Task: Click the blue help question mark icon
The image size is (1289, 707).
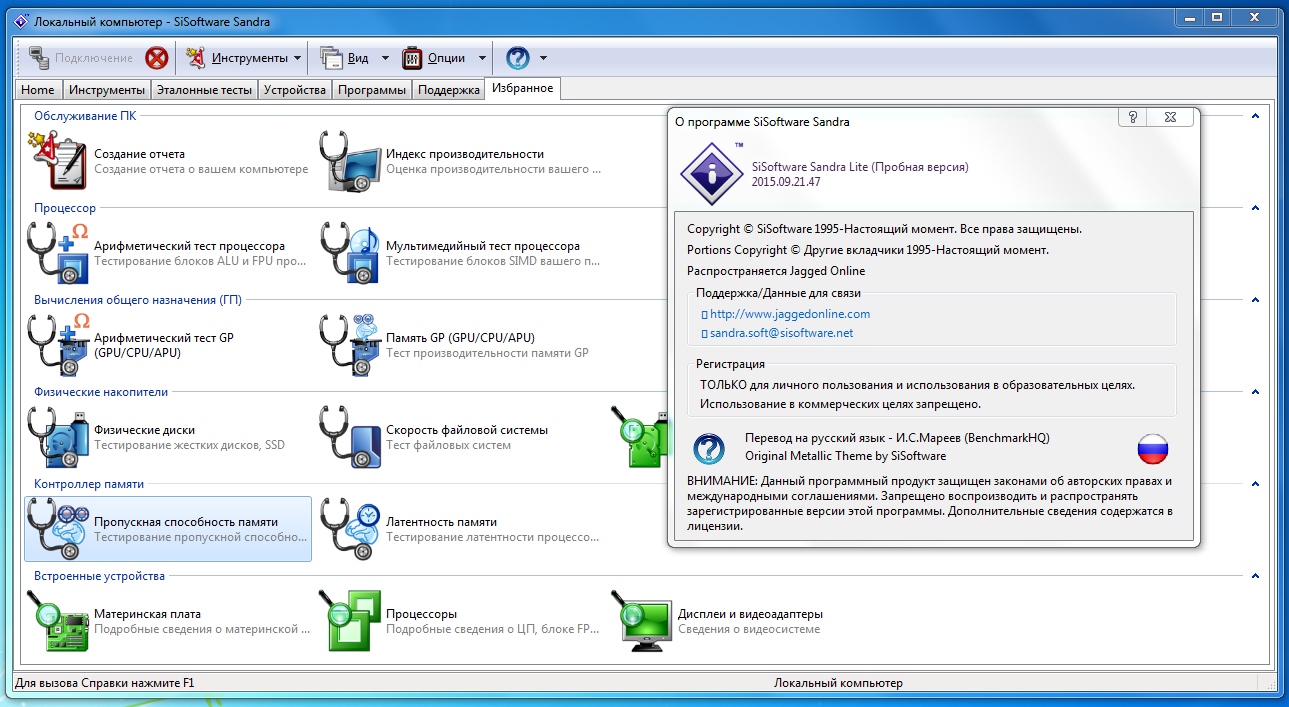Action: 518,58
